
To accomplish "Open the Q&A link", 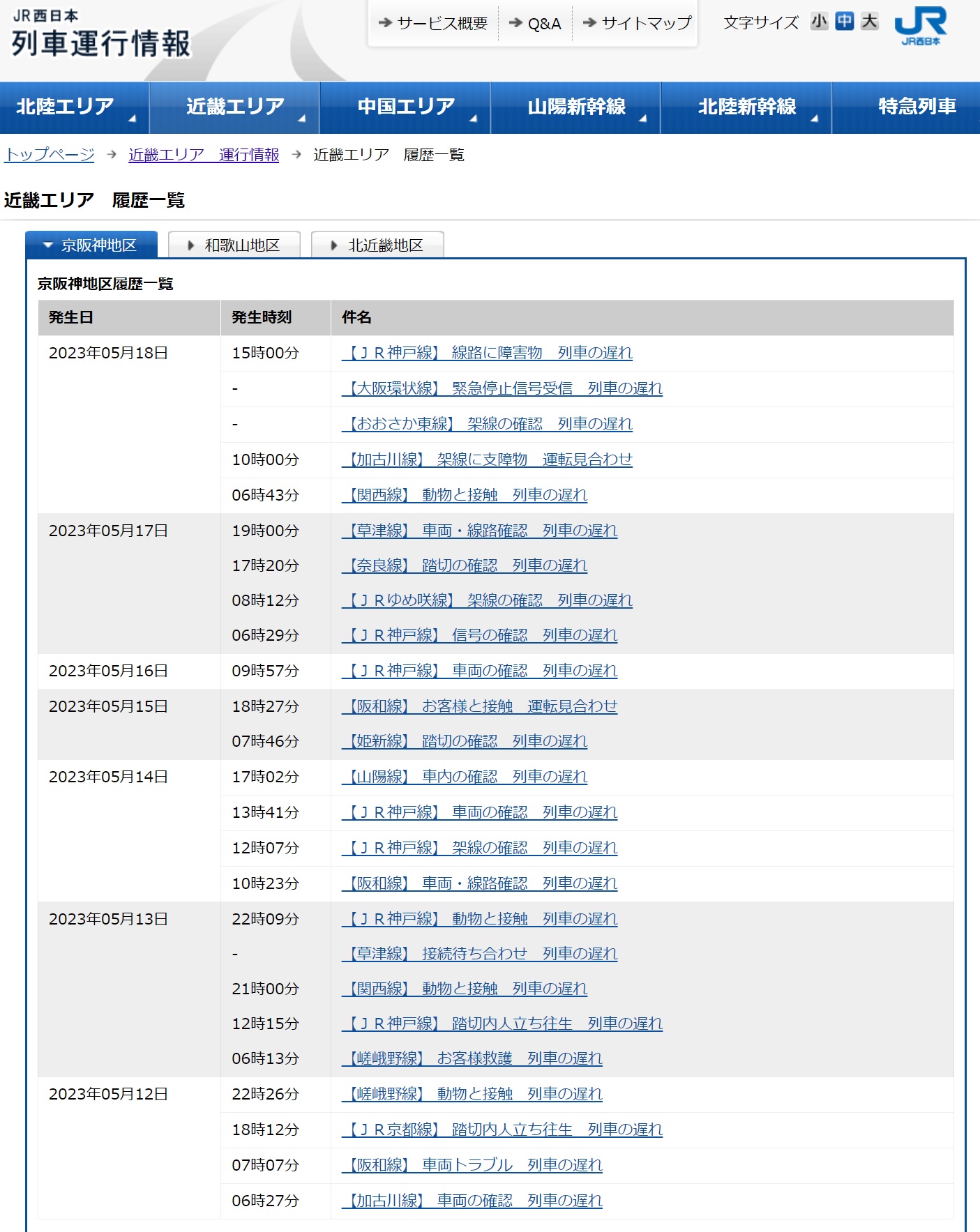I will 535,24.
